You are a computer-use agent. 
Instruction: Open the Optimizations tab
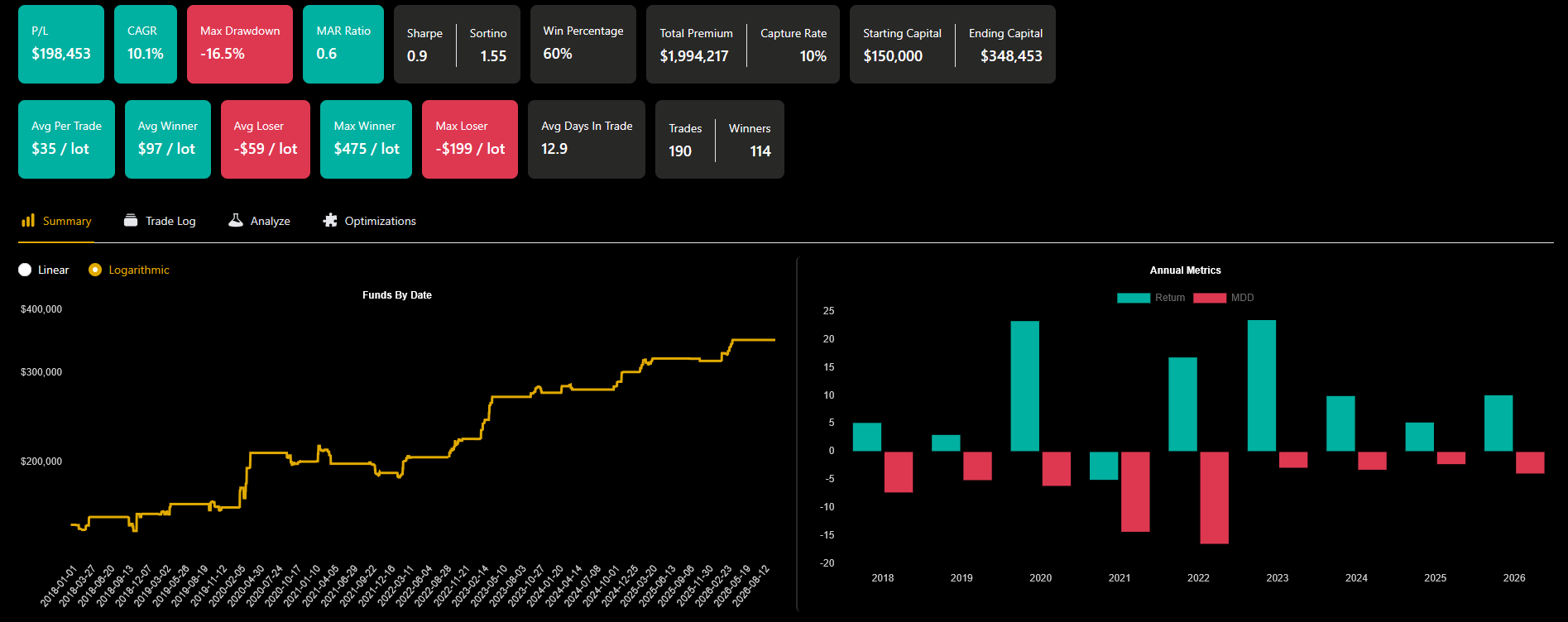click(369, 221)
